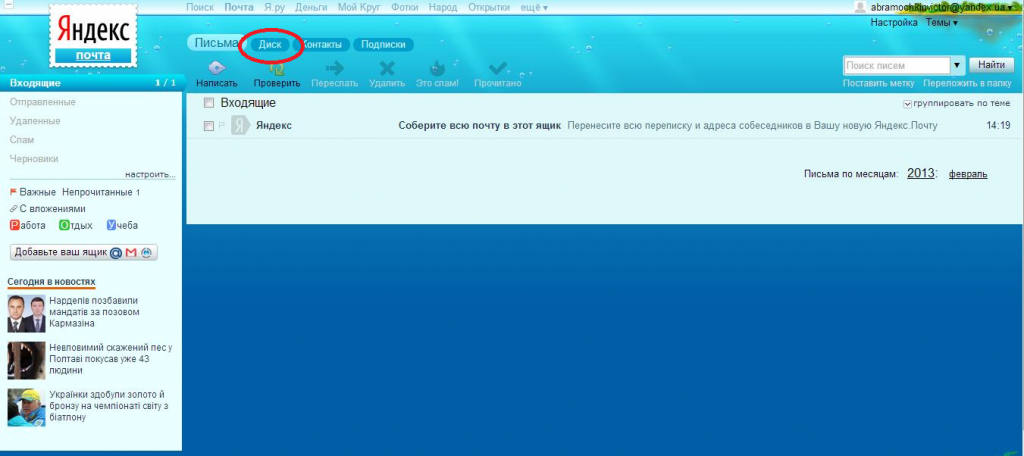Click the blue Учеба label icon
Image resolution: width=1024 pixels, height=456 pixels.
[x=111, y=225]
